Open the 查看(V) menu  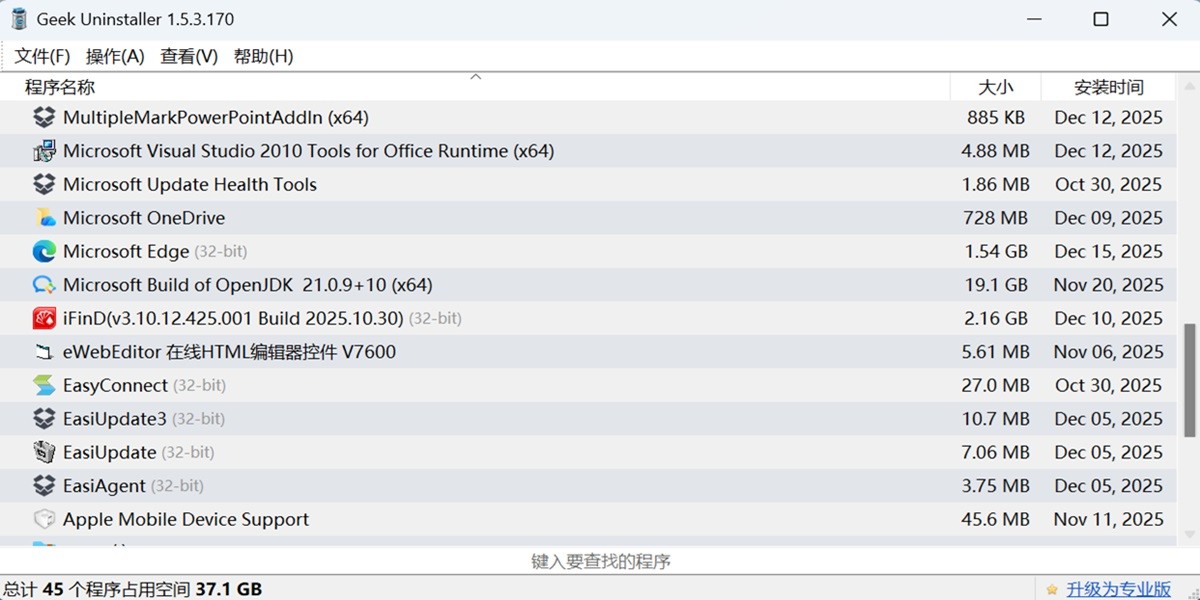coord(188,56)
